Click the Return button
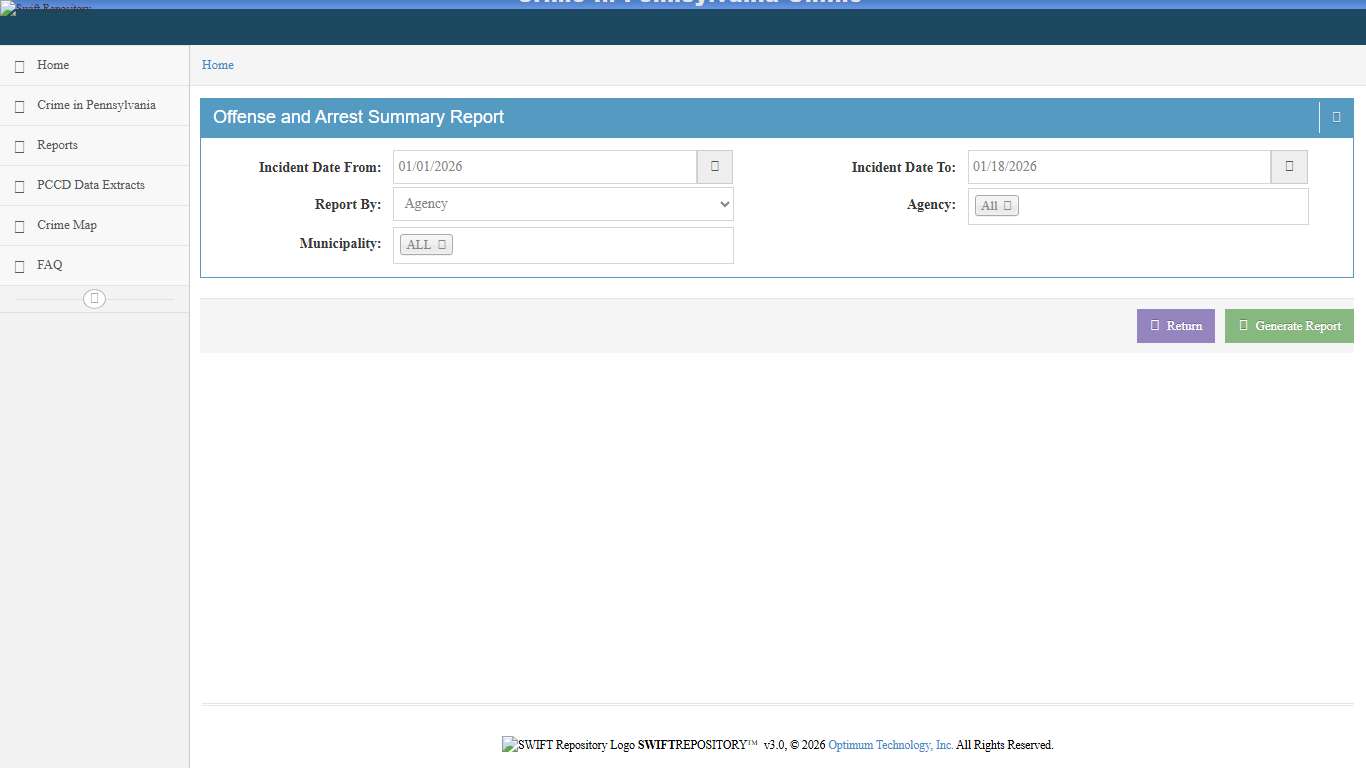 pyautogui.click(x=1175, y=326)
